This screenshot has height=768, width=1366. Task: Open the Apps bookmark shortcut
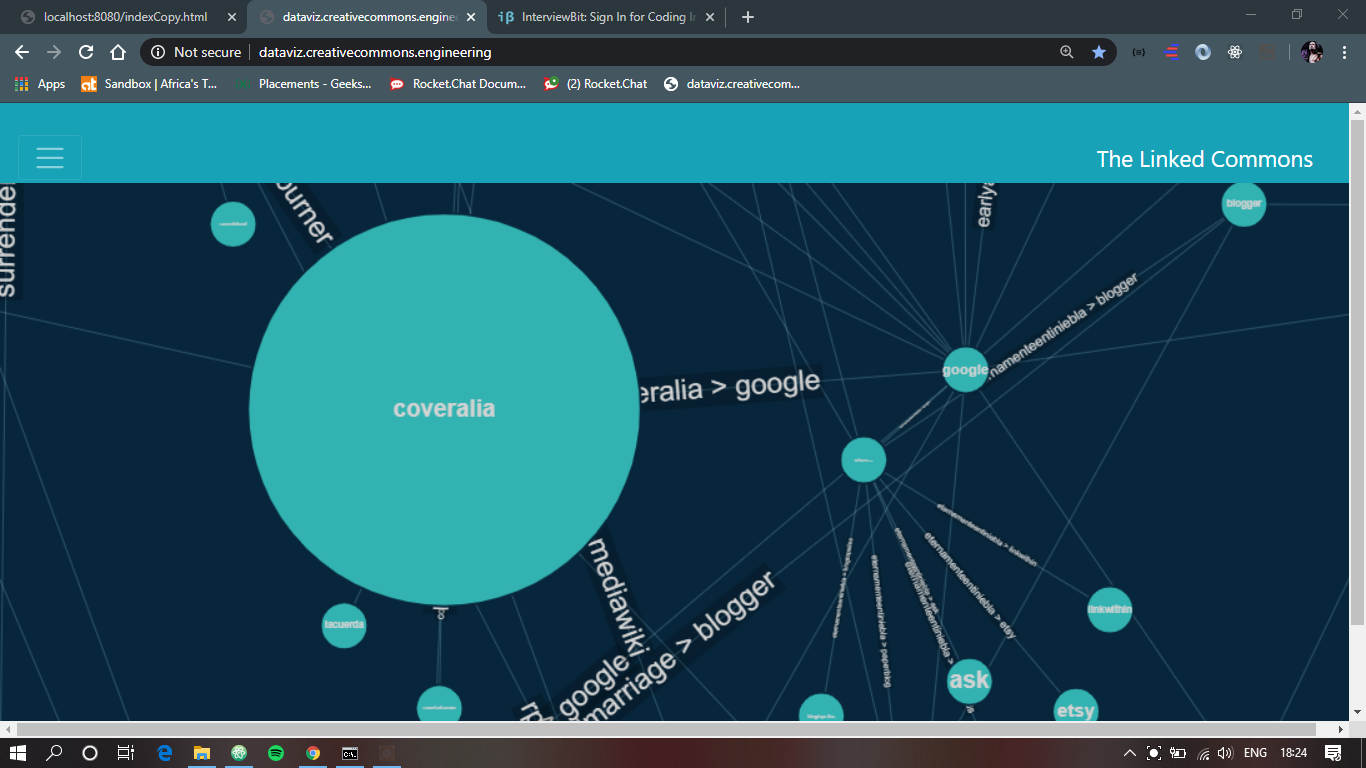tap(40, 84)
